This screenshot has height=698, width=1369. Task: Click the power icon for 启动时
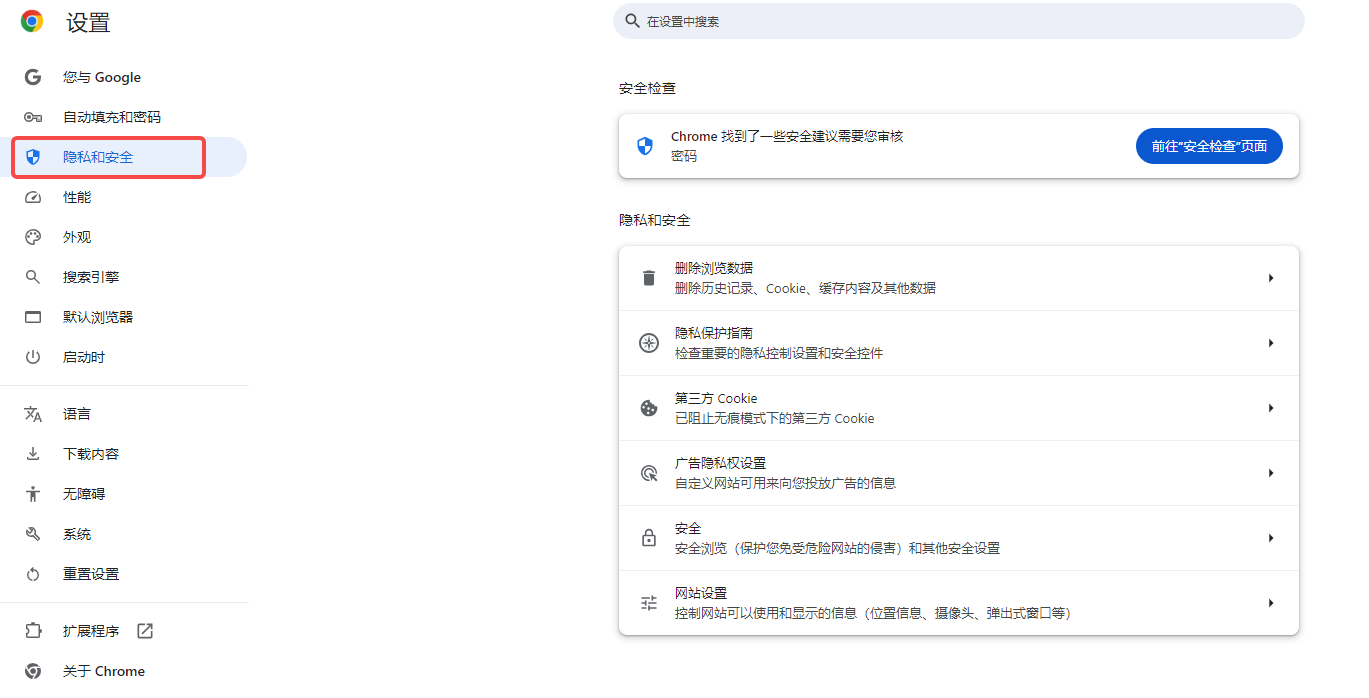click(x=33, y=357)
